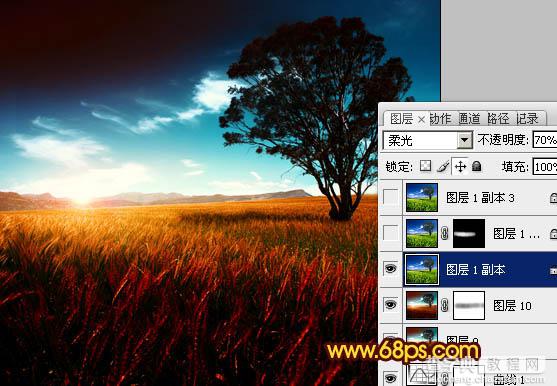Select the 图层 1 副本 layer name
The height and width of the screenshot is (386, 557).
click(476, 270)
